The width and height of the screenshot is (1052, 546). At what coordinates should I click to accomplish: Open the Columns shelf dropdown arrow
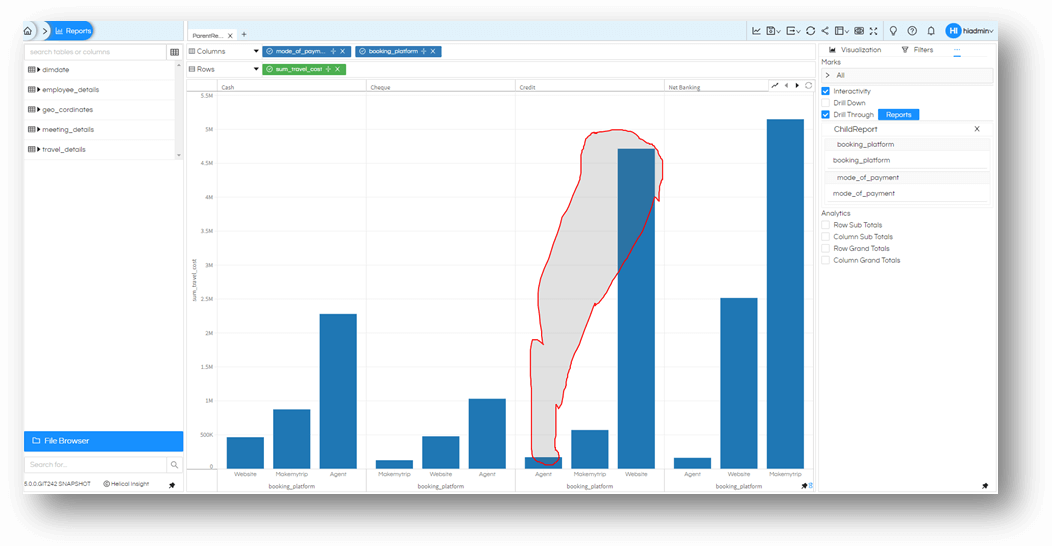(256, 52)
